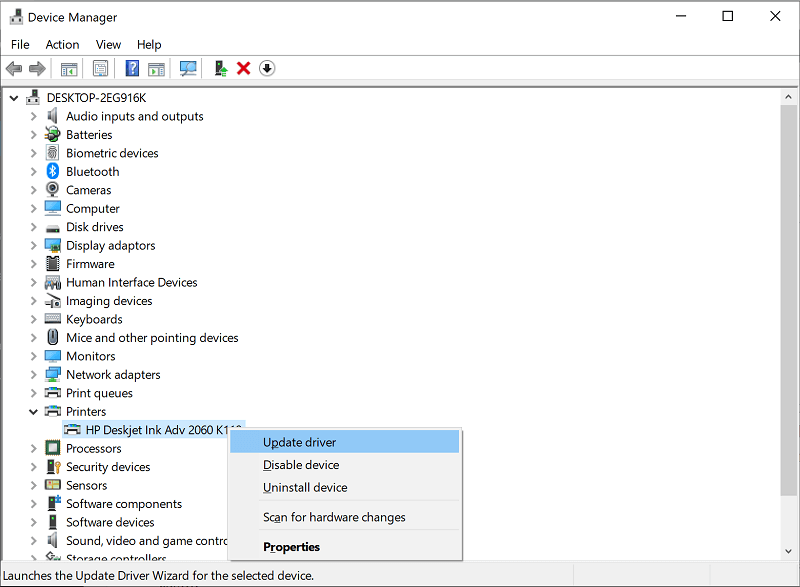Open the Help menu
This screenshot has height=587, width=800.
pyautogui.click(x=149, y=44)
